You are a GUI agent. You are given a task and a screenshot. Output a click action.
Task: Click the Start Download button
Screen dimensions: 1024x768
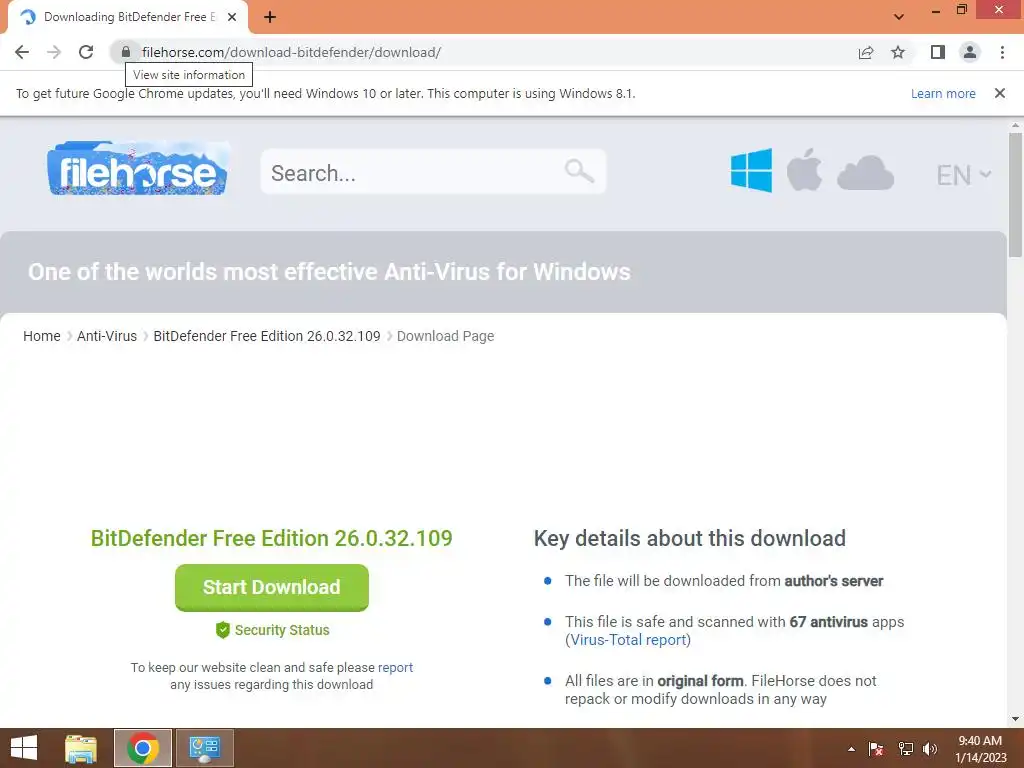coord(272,588)
